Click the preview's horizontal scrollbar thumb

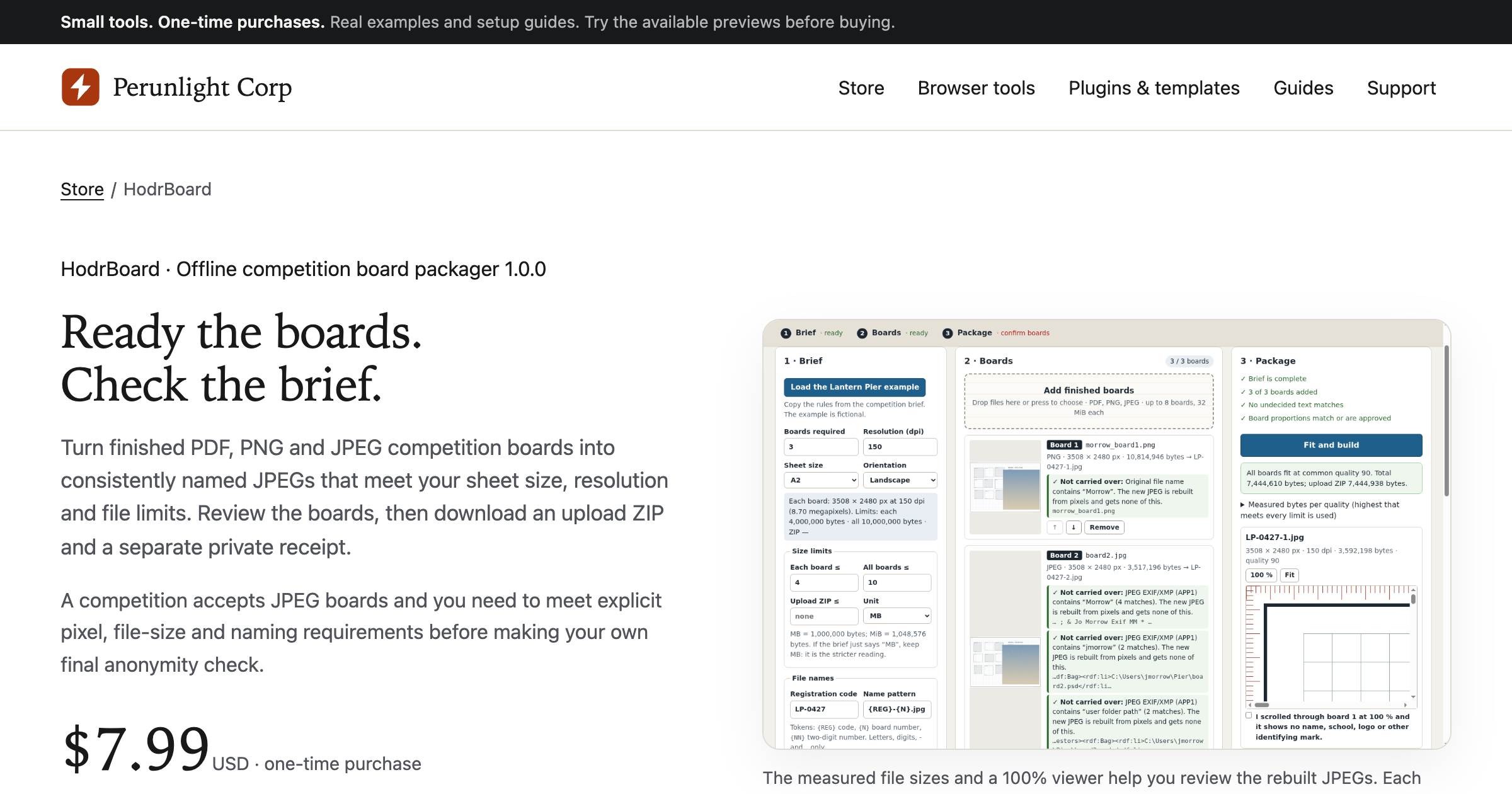tap(1261, 705)
